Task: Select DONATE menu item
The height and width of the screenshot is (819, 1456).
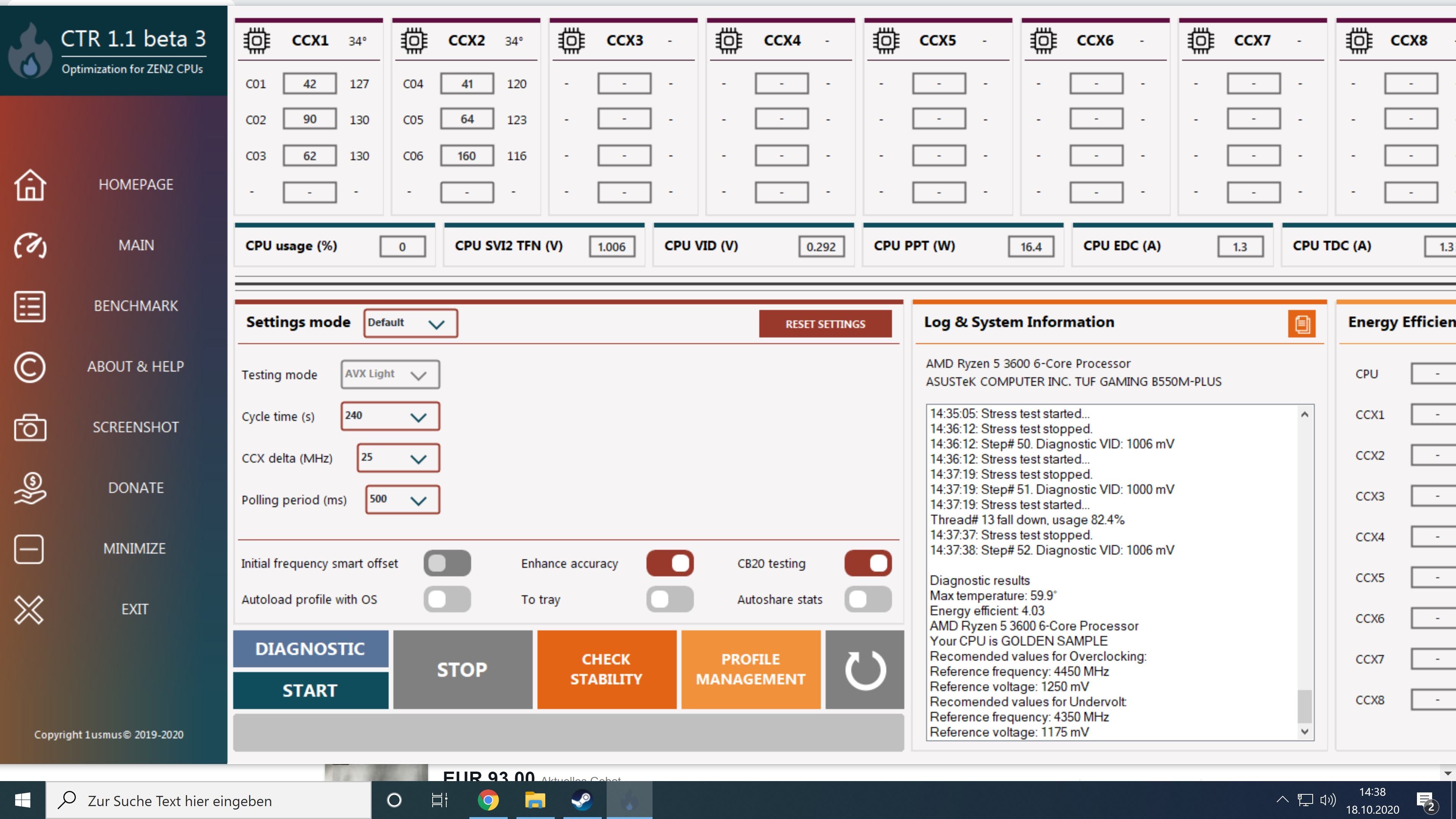Action: point(136,488)
